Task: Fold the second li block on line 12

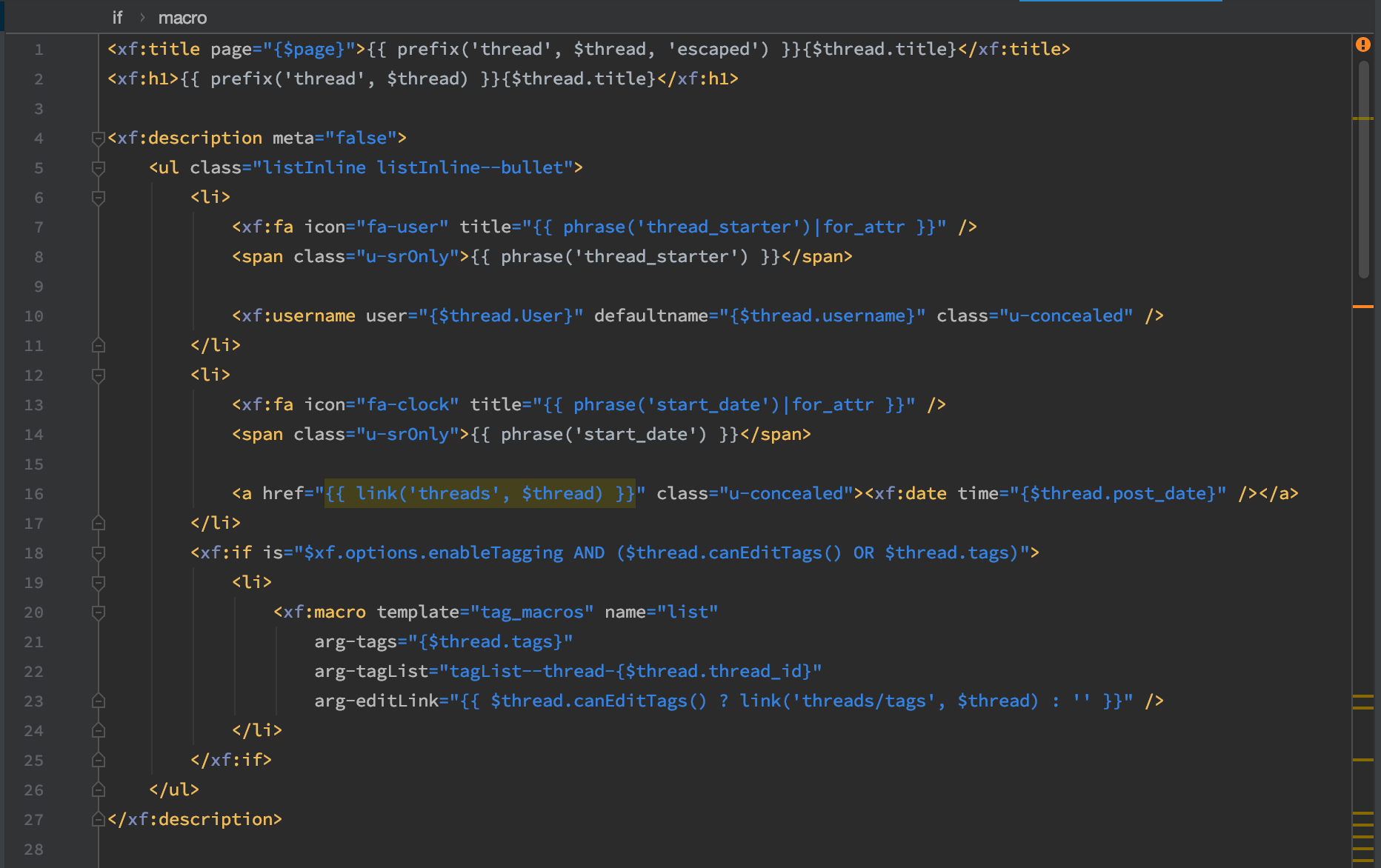Action: (98, 375)
